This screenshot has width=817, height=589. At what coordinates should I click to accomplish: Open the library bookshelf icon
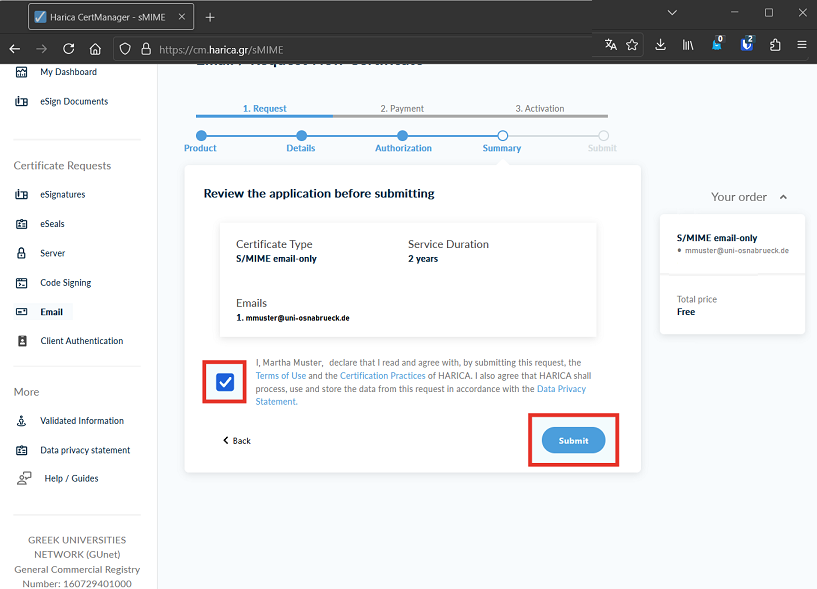pyautogui.click(x=688, y=45)
